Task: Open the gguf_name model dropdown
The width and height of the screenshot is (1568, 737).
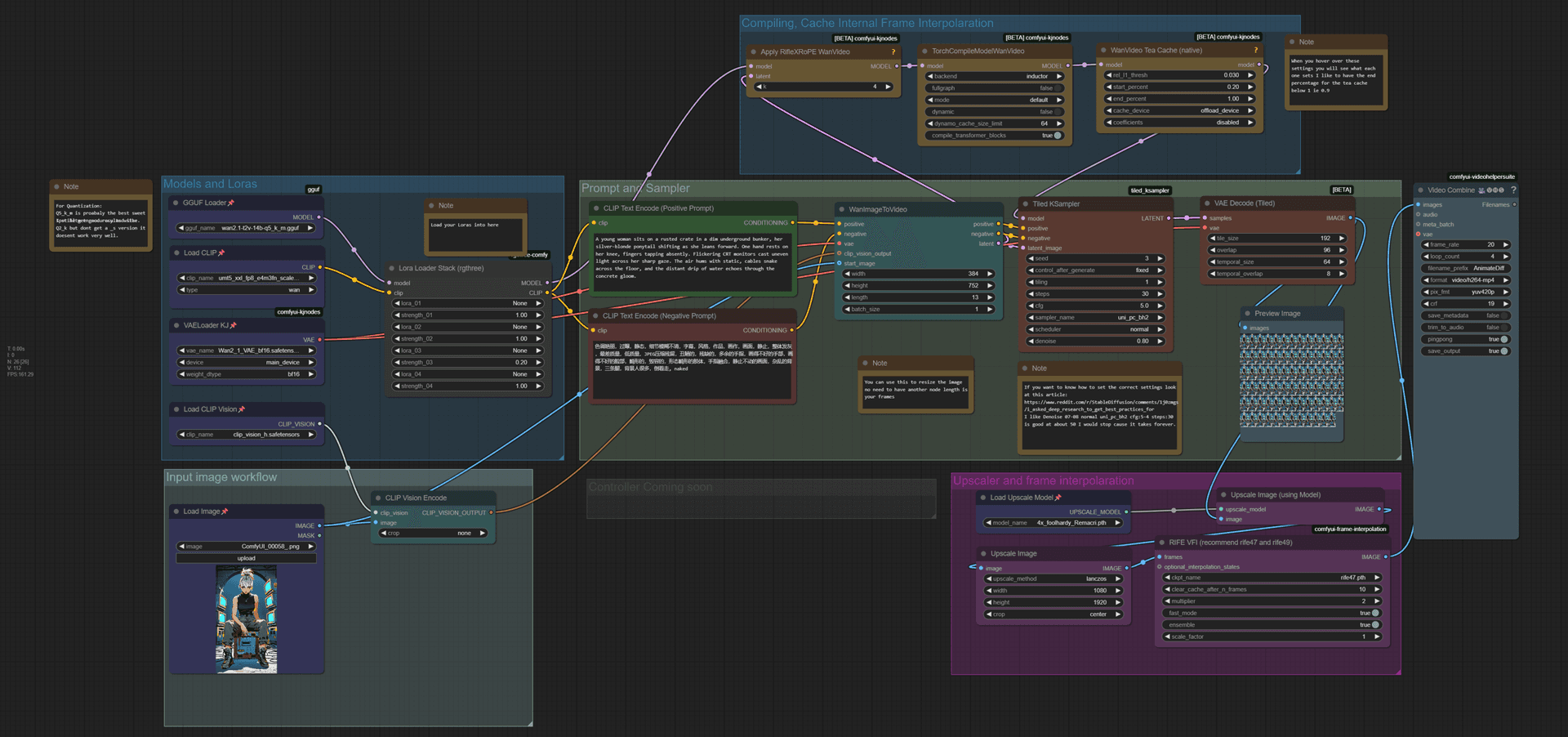Action: 247,228
